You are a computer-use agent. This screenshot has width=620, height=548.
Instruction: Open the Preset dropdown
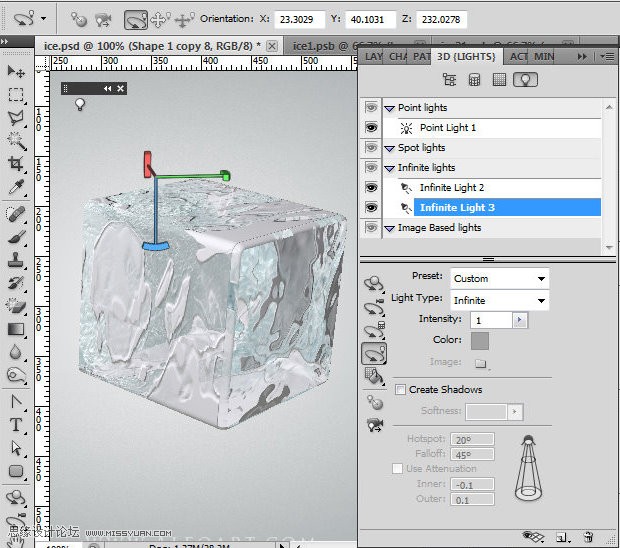(x=499, y=278)
